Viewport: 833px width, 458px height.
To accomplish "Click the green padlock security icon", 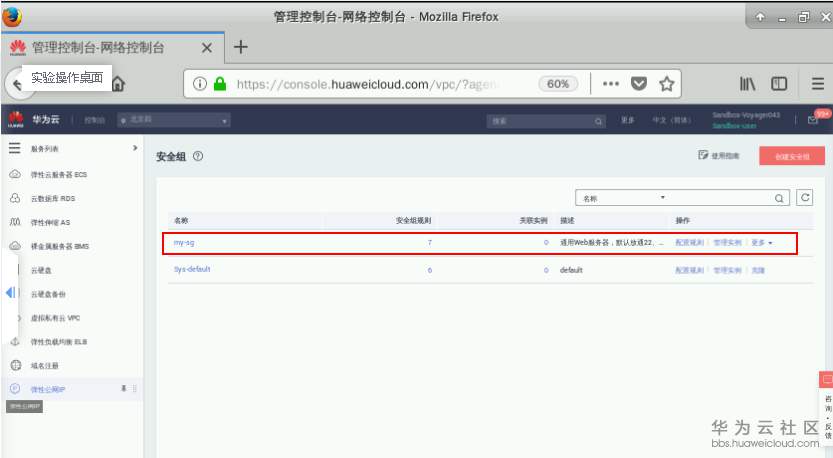I will coord(220,83).
